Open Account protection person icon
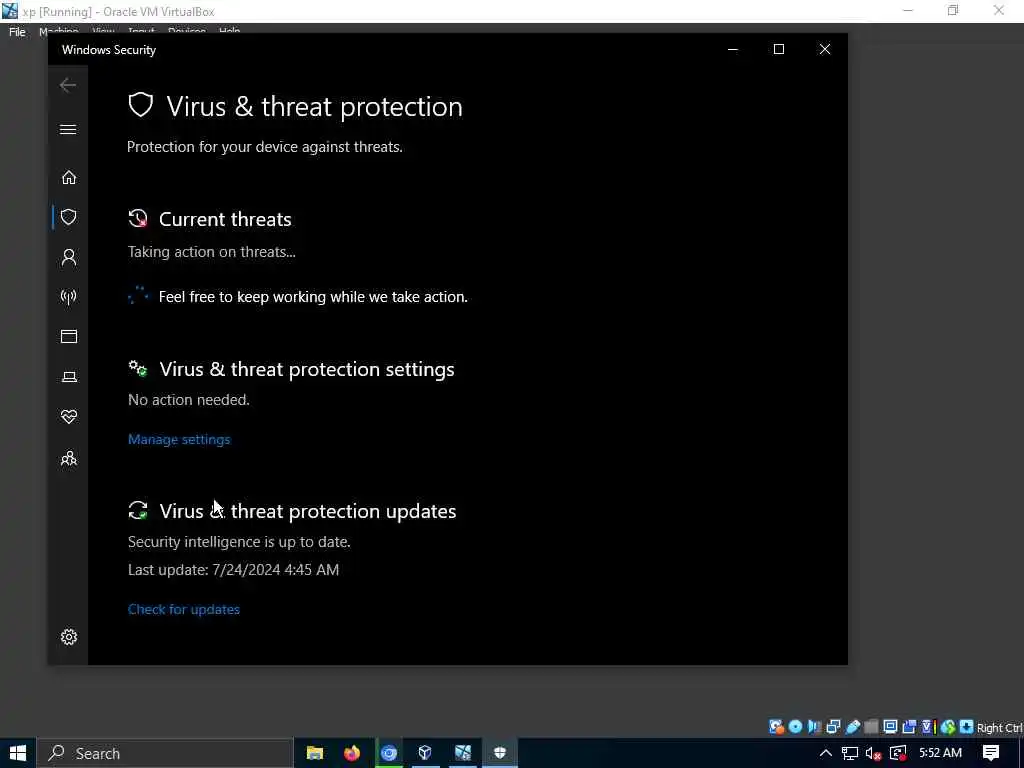The image size is (1024, 768). point(69,257)
